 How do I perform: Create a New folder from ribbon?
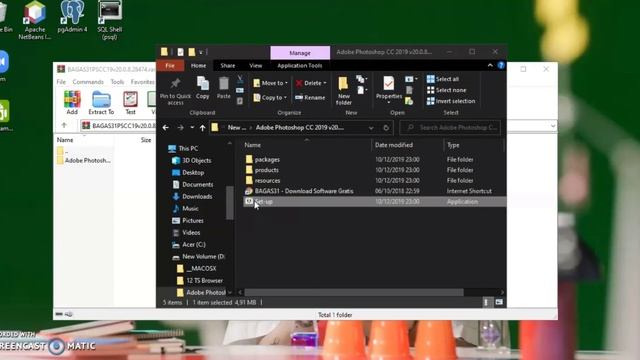(344, 91)
